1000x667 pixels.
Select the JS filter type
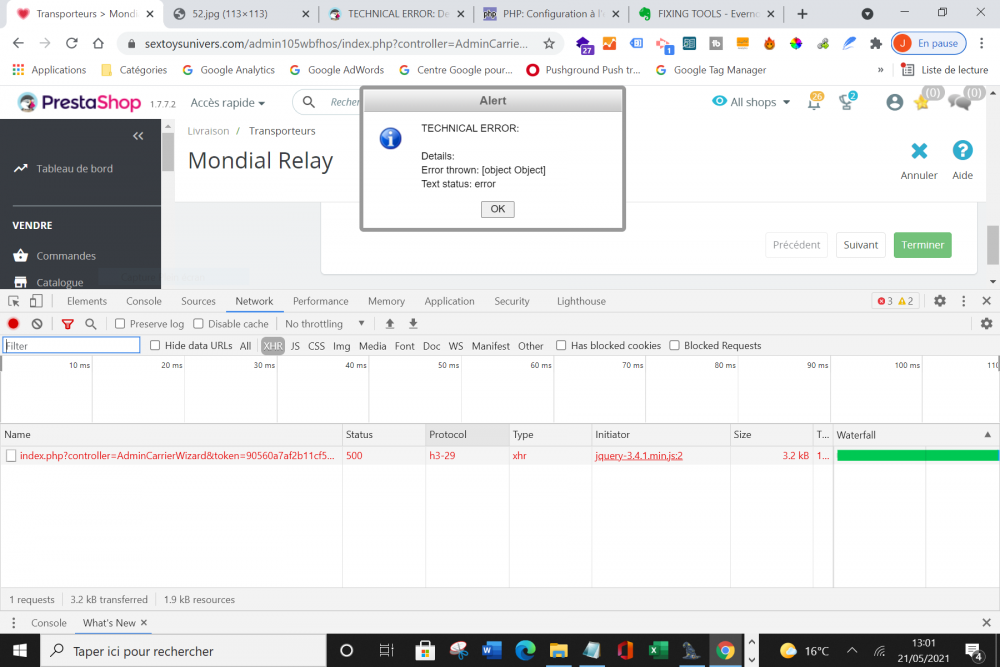click(295, 346)
